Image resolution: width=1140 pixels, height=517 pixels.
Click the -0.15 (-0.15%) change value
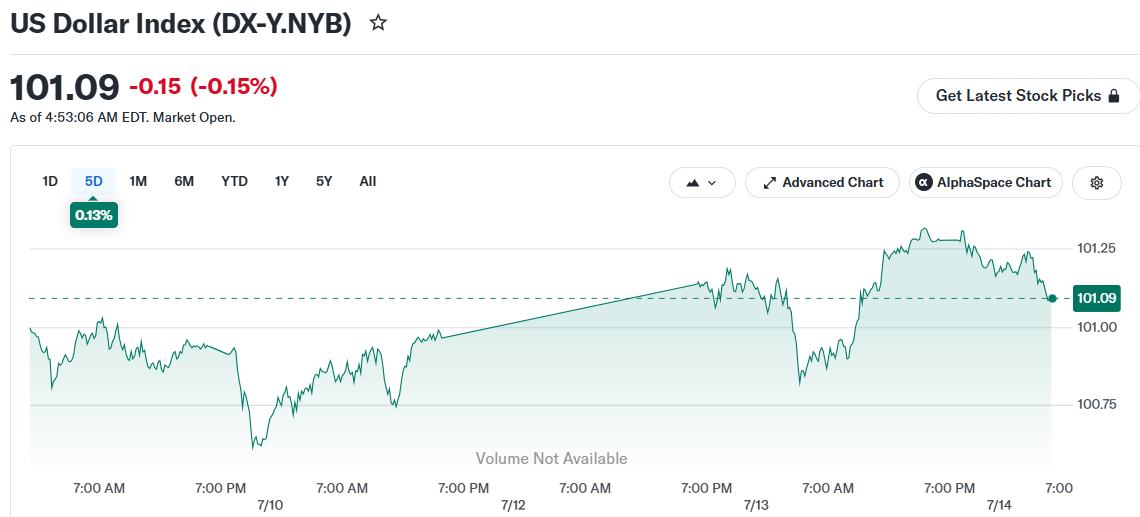(x=204, y=87)
